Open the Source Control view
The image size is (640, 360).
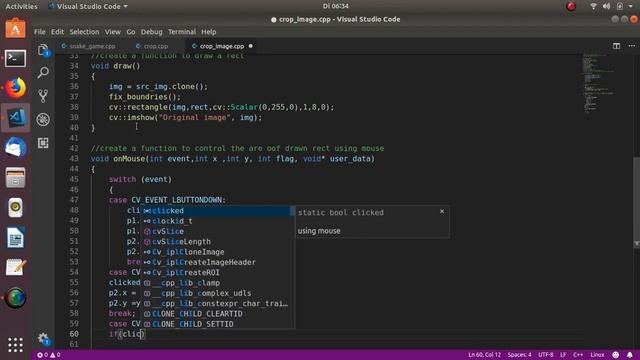[x=43, y=96]
